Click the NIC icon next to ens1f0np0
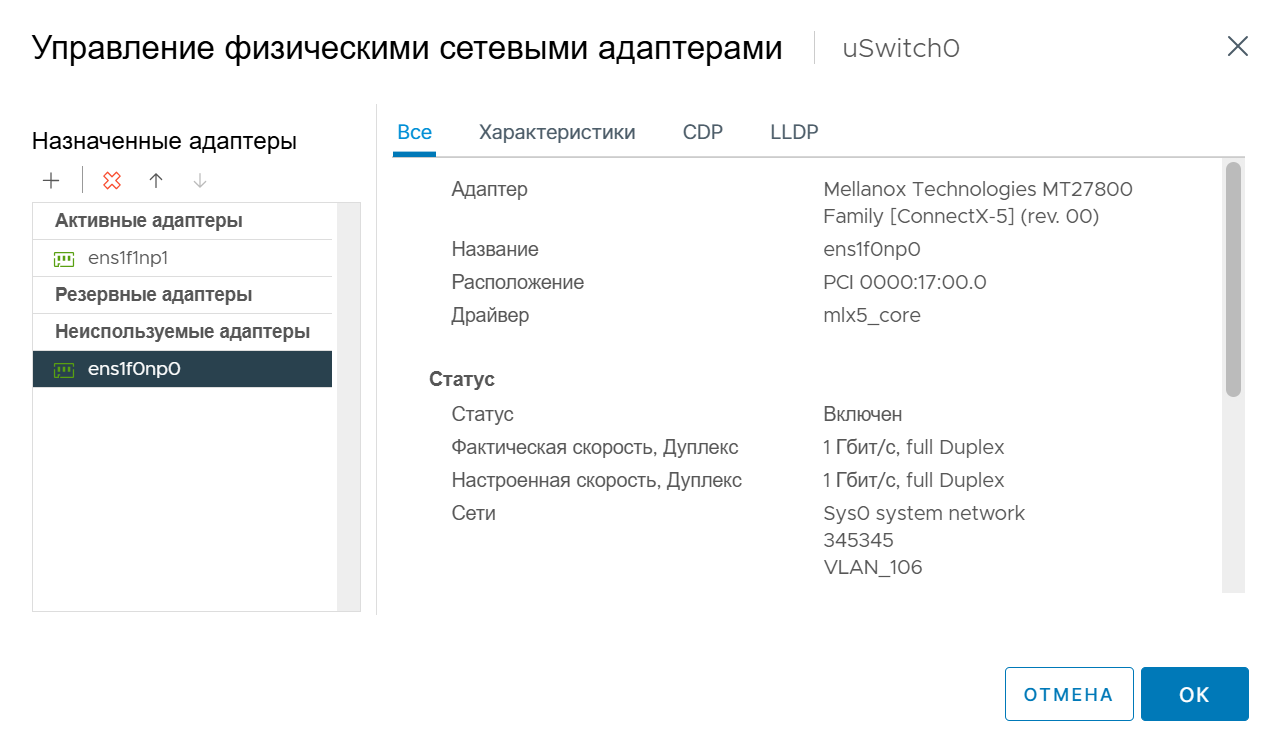The image size is (1277, 741). [64, 370]
